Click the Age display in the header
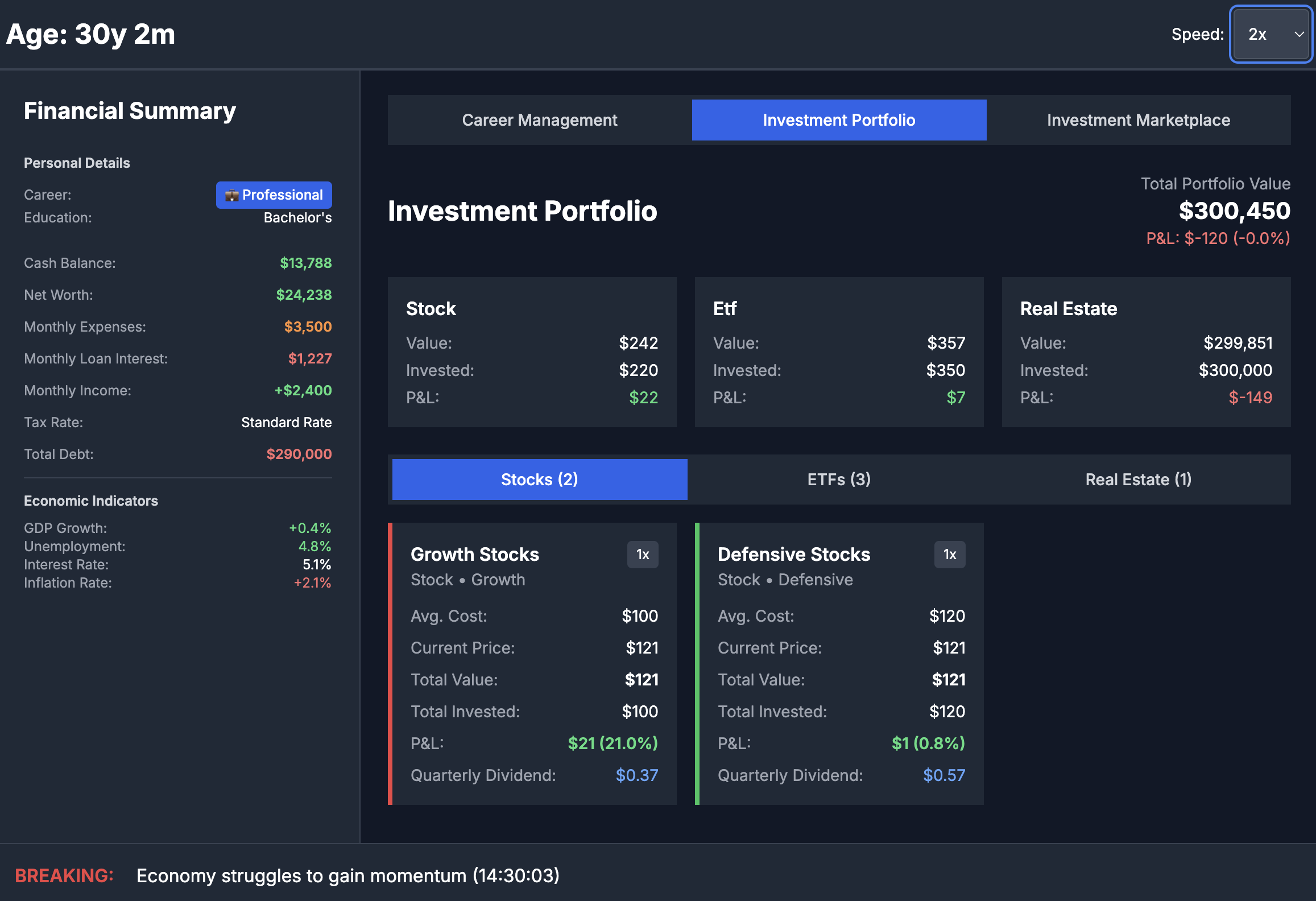Viewport: 1316px width, 901px height. coord(90,34)
